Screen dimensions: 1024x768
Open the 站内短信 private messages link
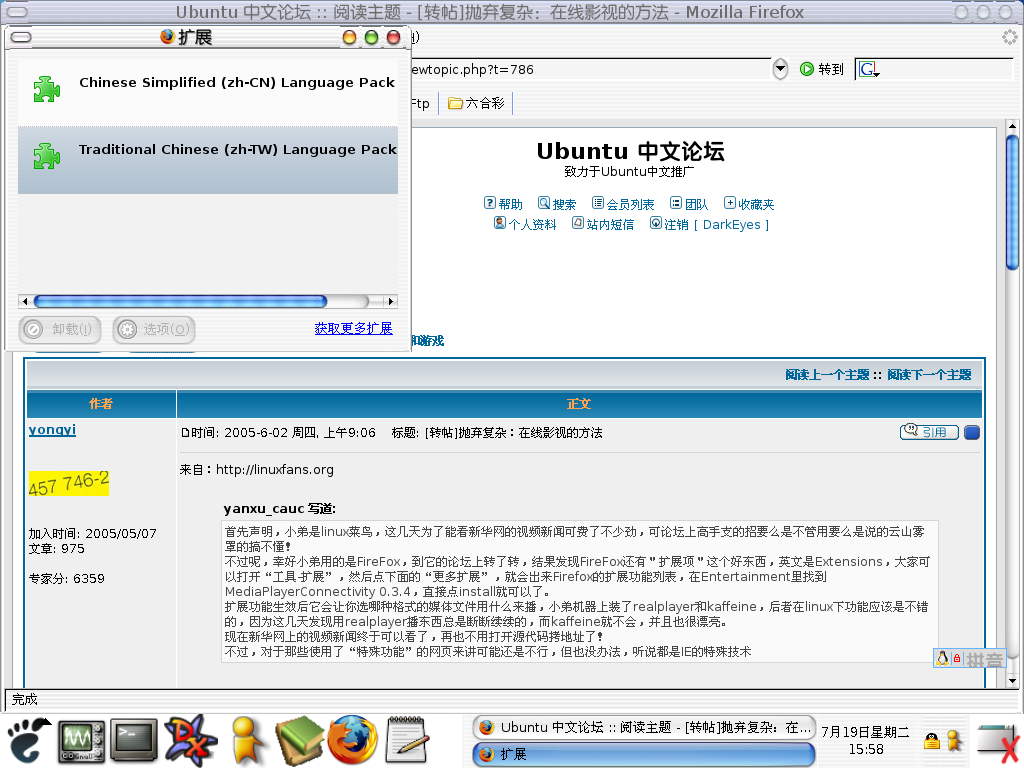[x=603, y=224]
